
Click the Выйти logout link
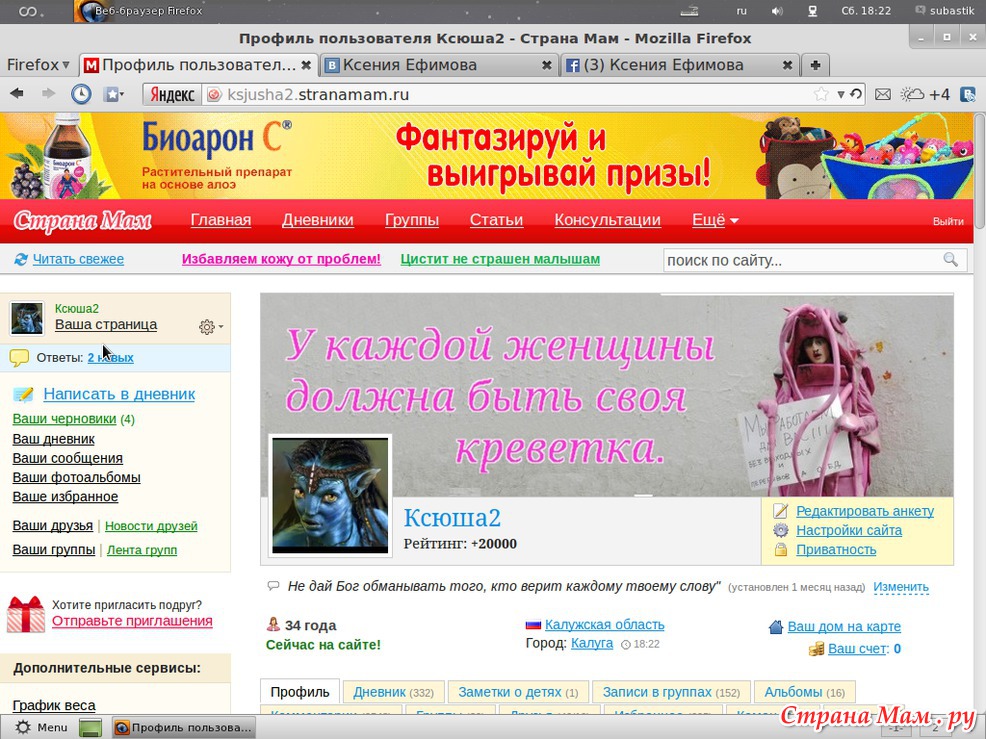click(x=948, y=221)
